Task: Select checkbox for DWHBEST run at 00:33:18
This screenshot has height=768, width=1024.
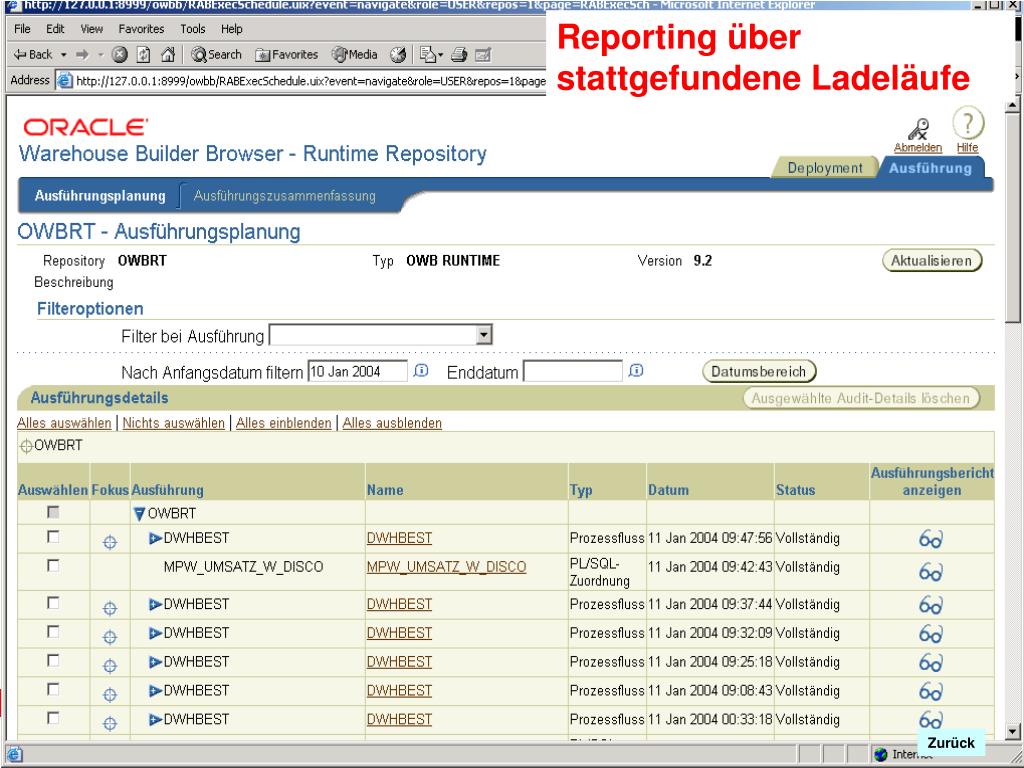Action: (54, 718)
